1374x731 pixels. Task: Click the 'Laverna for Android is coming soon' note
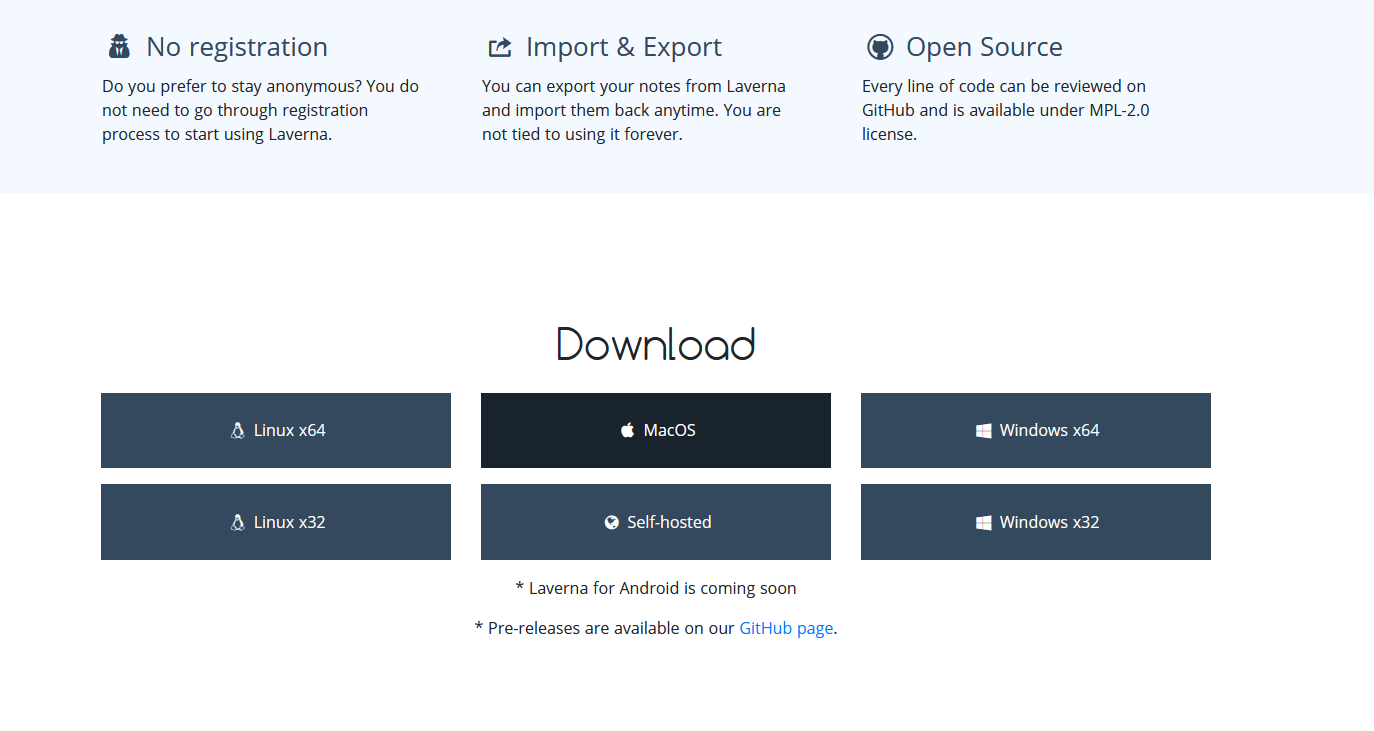(656, 588)
